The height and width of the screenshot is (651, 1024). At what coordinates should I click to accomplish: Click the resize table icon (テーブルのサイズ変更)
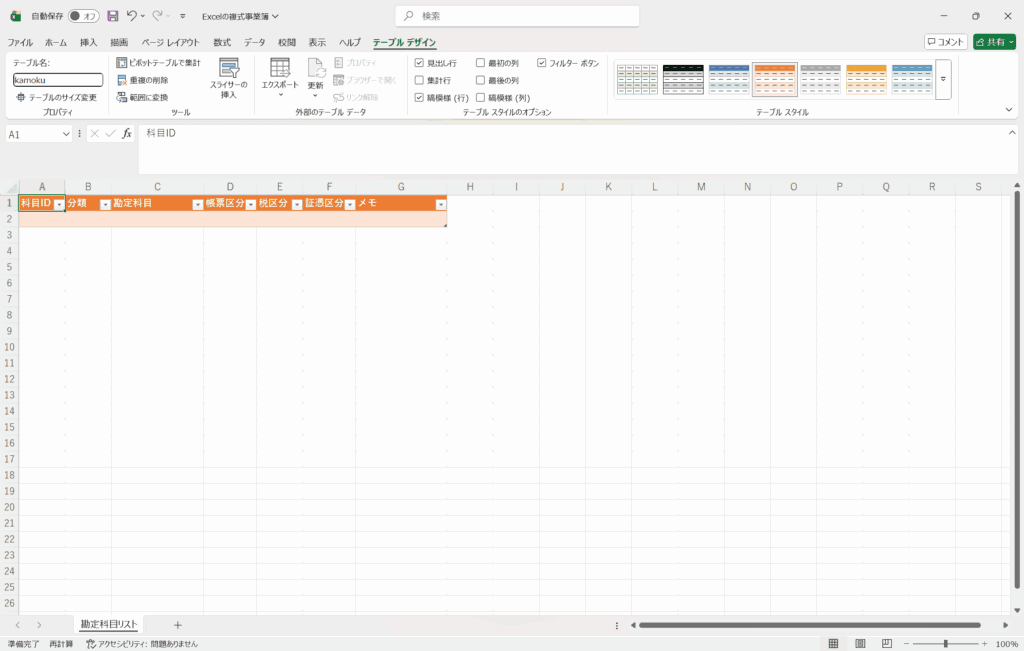(20, 97)
